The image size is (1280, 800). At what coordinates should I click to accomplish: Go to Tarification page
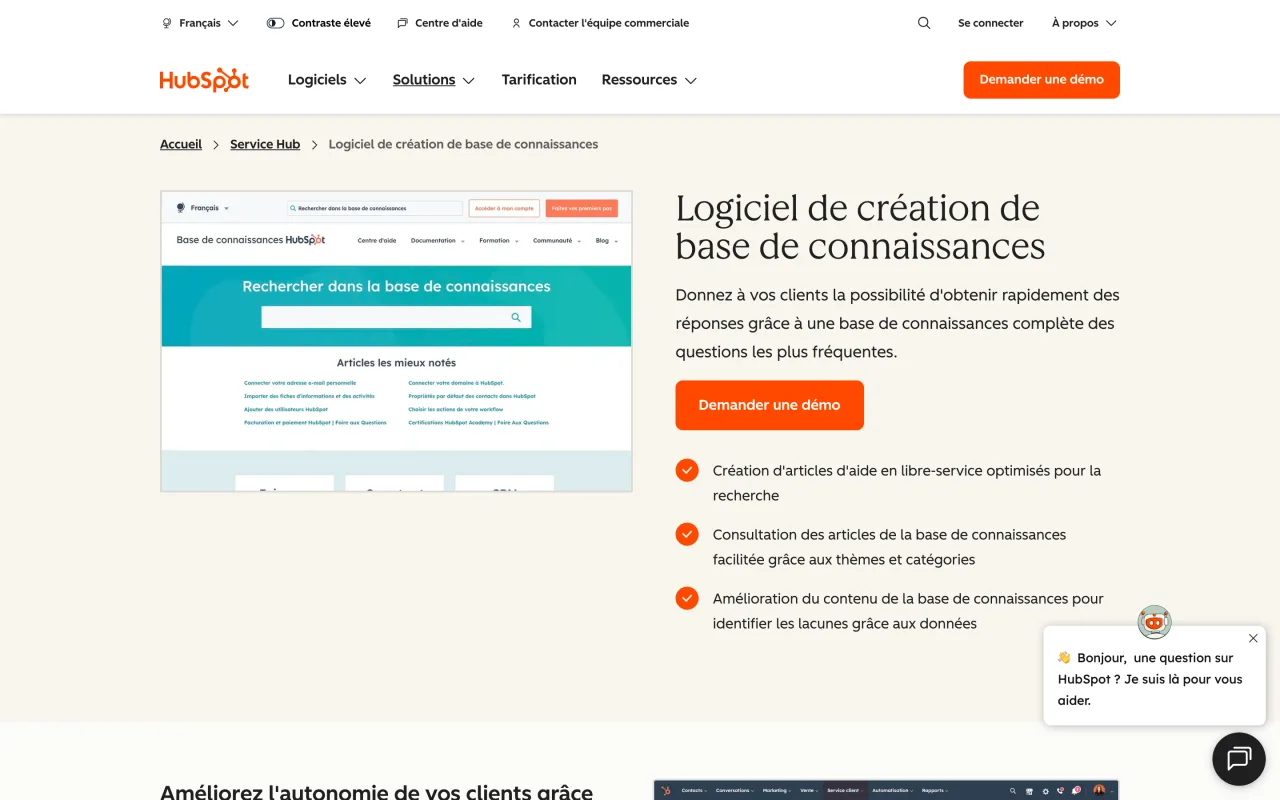pyautogui.click(x=539, y=80)
